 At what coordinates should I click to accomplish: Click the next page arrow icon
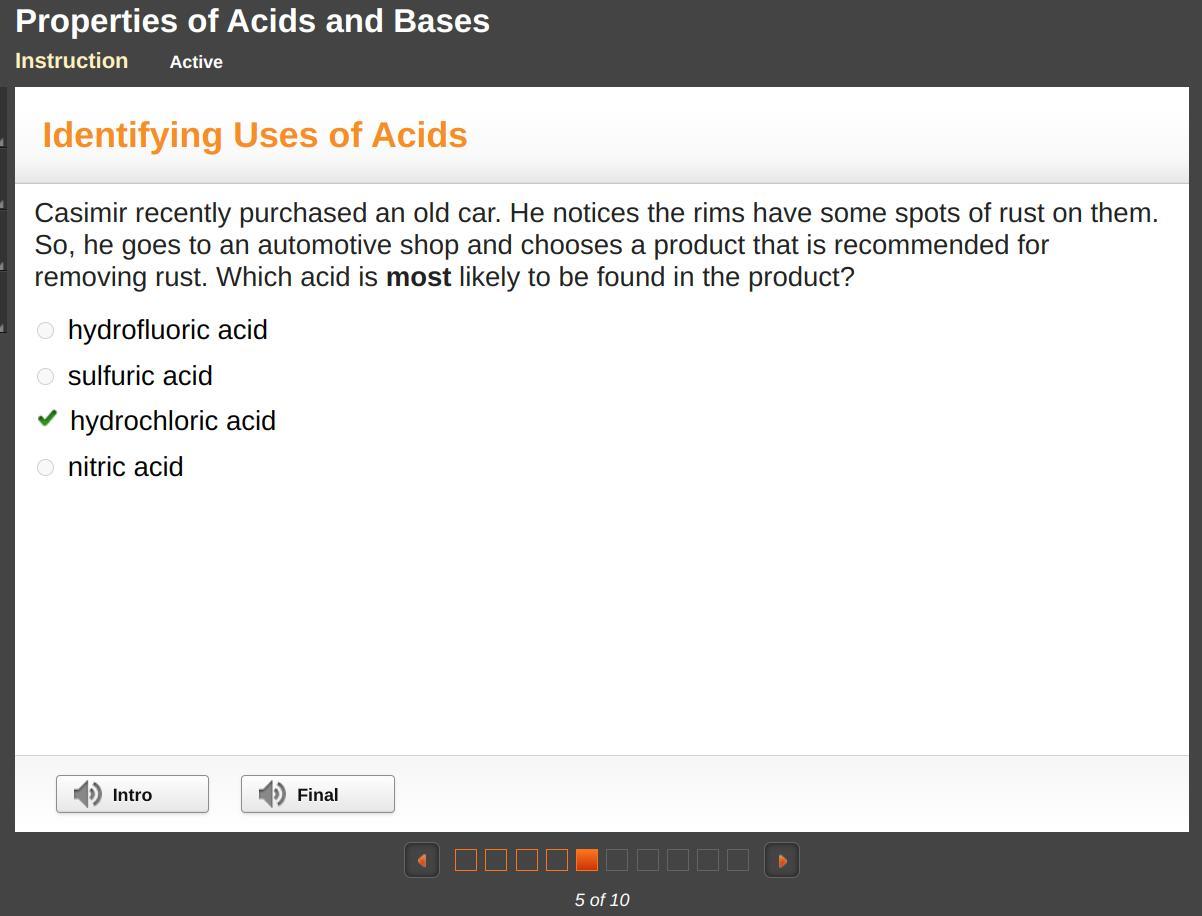click(782, 860)
